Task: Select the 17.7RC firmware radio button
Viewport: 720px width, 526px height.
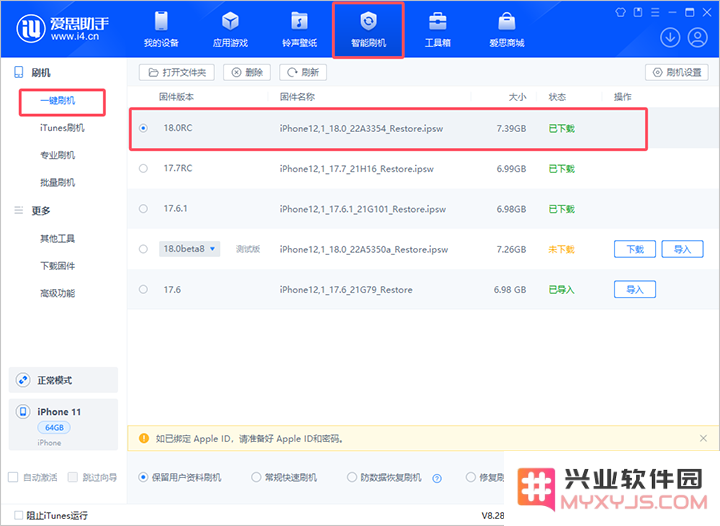Action: tap(143, 168)
